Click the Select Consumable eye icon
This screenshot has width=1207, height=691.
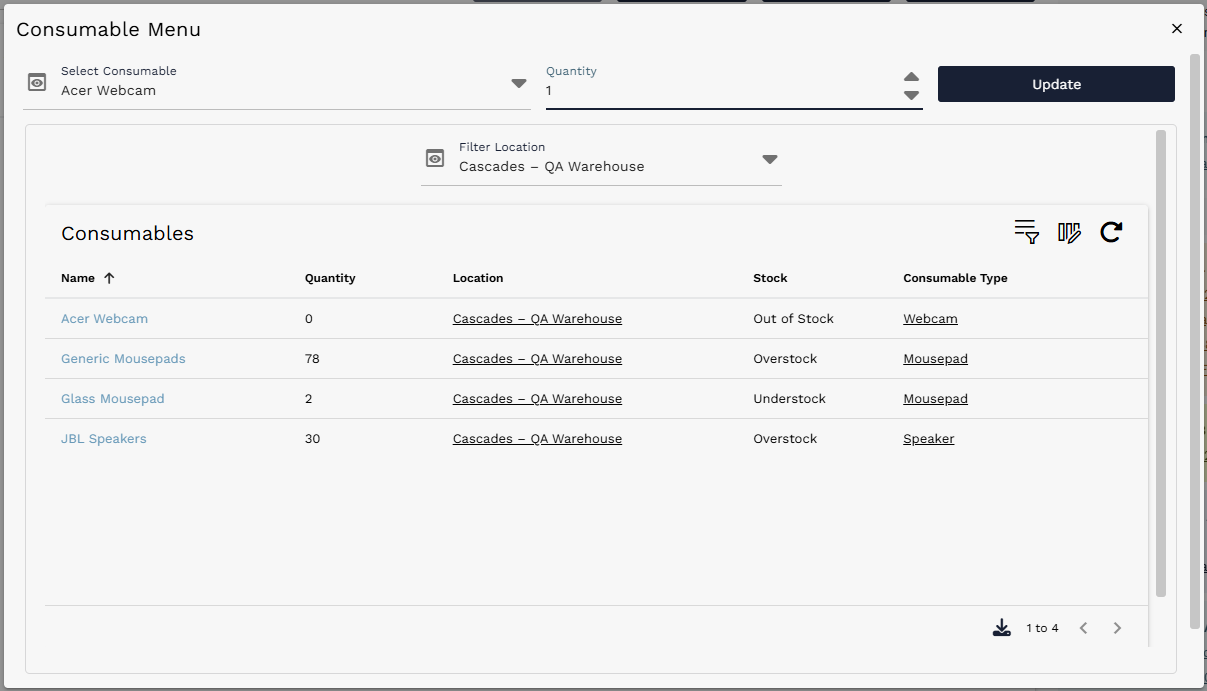click(37, 82)
